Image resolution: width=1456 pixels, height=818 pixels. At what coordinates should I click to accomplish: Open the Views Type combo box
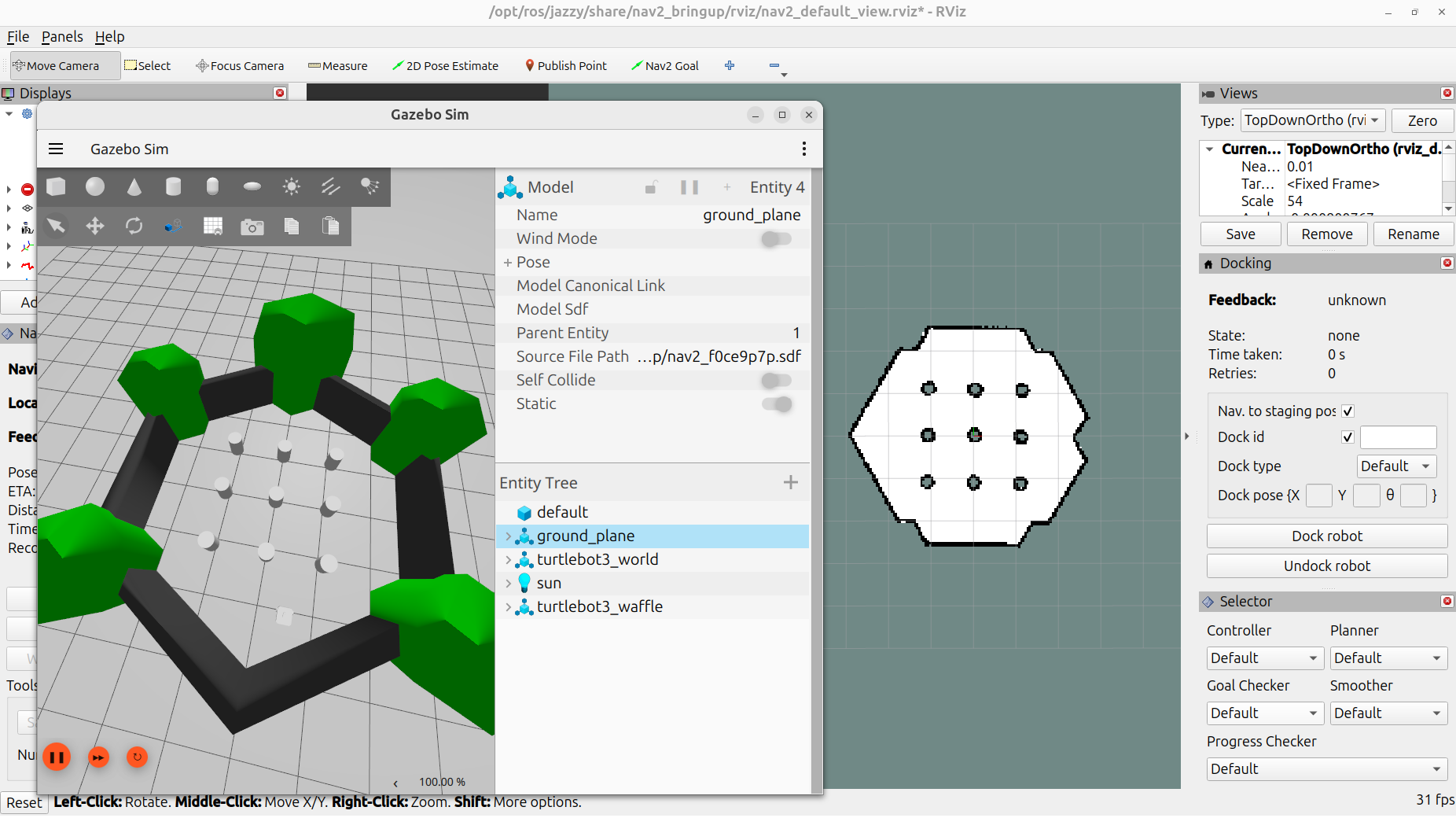tap(1312, 120)
